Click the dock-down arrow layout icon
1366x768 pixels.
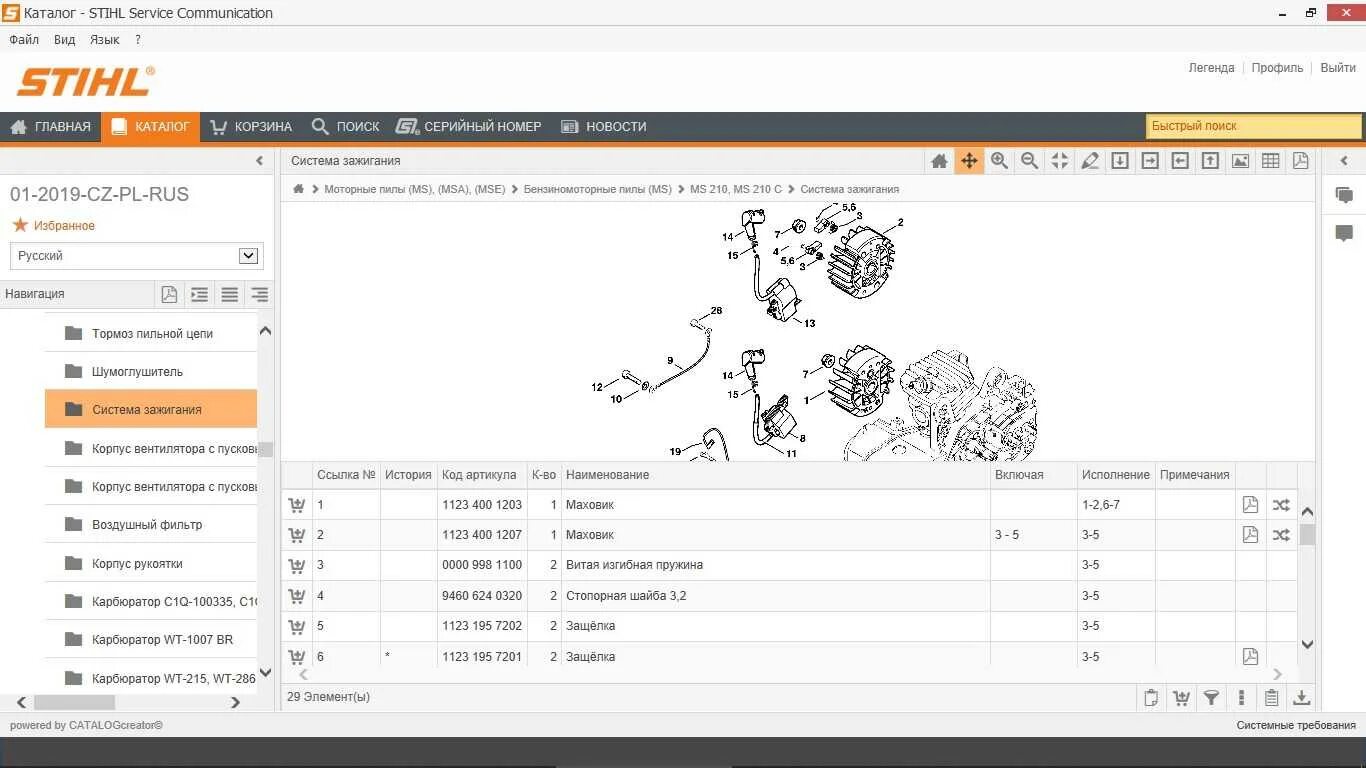(x=1120, y=161)
